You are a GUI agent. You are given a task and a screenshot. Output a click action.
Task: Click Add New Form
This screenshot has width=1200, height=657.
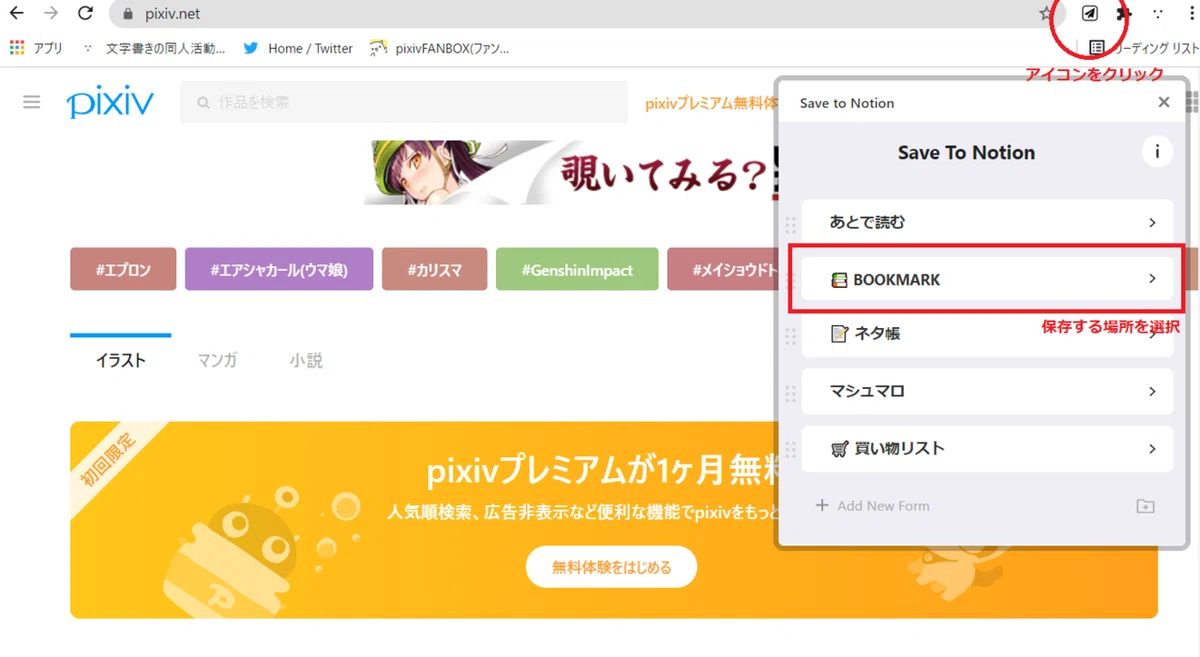(x=873, y=506)
